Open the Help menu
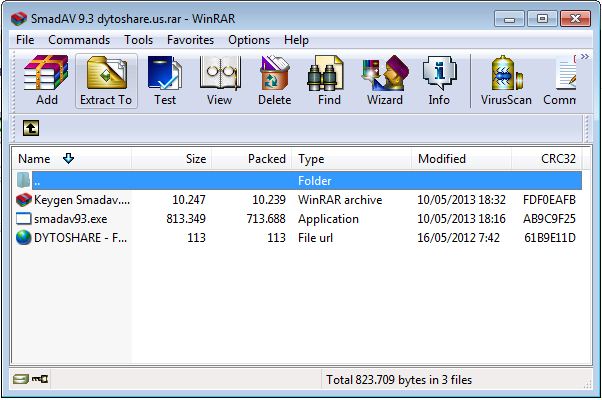Image resolution: width=602 pixels, height=400 pixels. click(x=296, y=40)
